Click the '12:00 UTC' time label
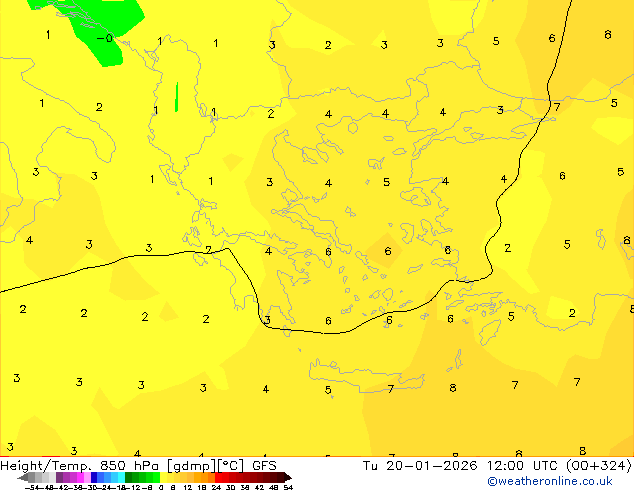The height and width of the screenshot is (490, 634). pyautogui.click(x=523, y=466)
